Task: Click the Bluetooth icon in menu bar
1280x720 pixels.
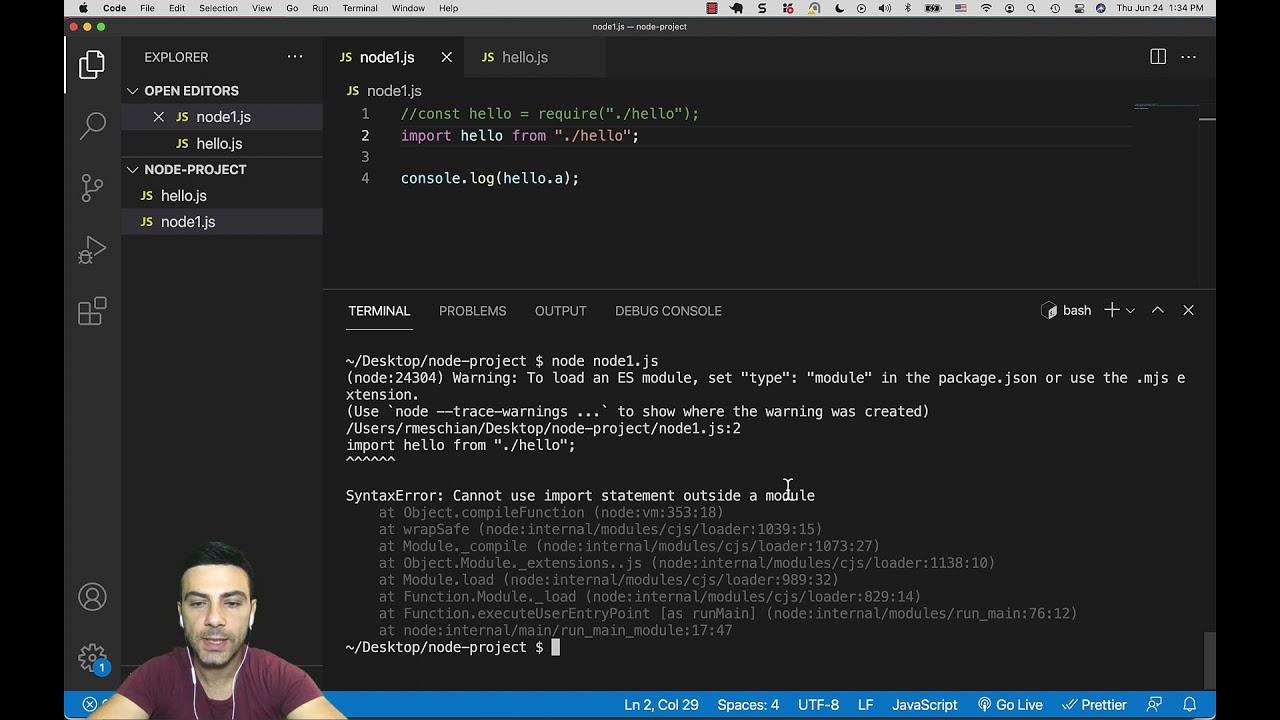Action: tap(908, 8)
